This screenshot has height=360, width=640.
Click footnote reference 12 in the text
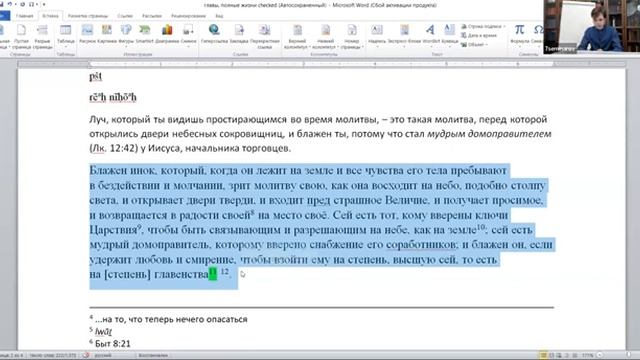pos(224,271)
